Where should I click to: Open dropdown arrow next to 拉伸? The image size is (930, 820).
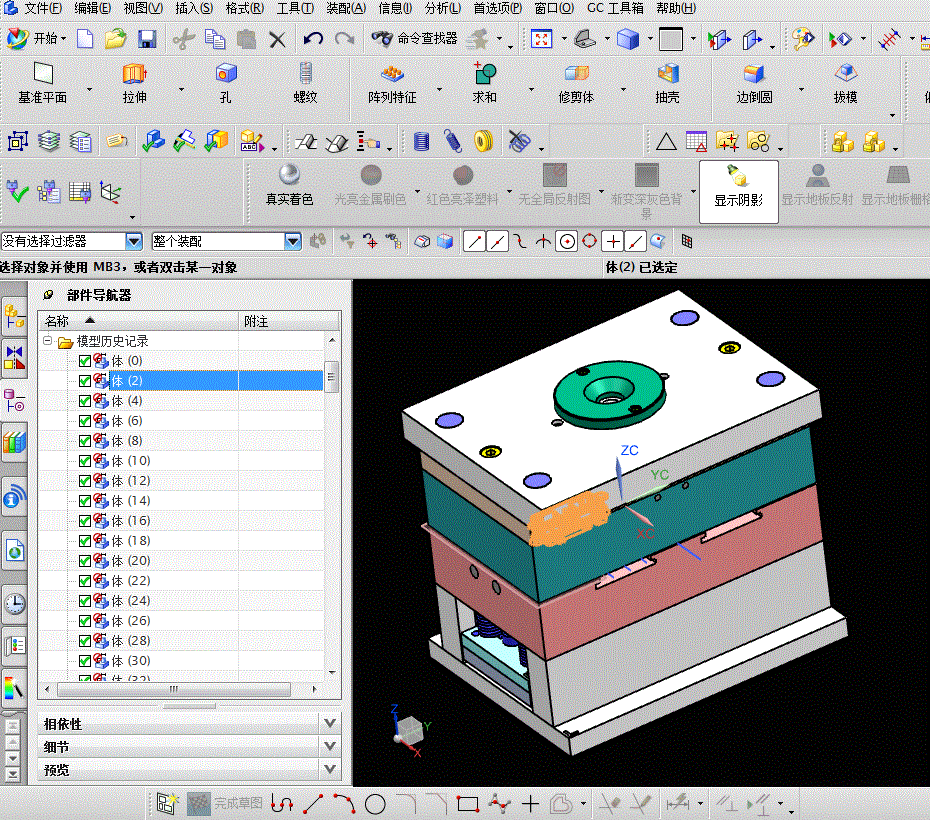(181, 90)
